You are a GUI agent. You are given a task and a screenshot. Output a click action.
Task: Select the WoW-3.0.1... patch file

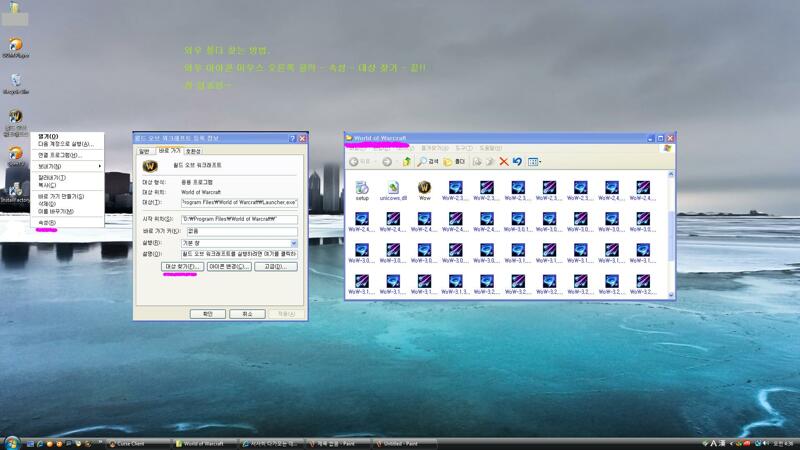(x=518, y=222)
